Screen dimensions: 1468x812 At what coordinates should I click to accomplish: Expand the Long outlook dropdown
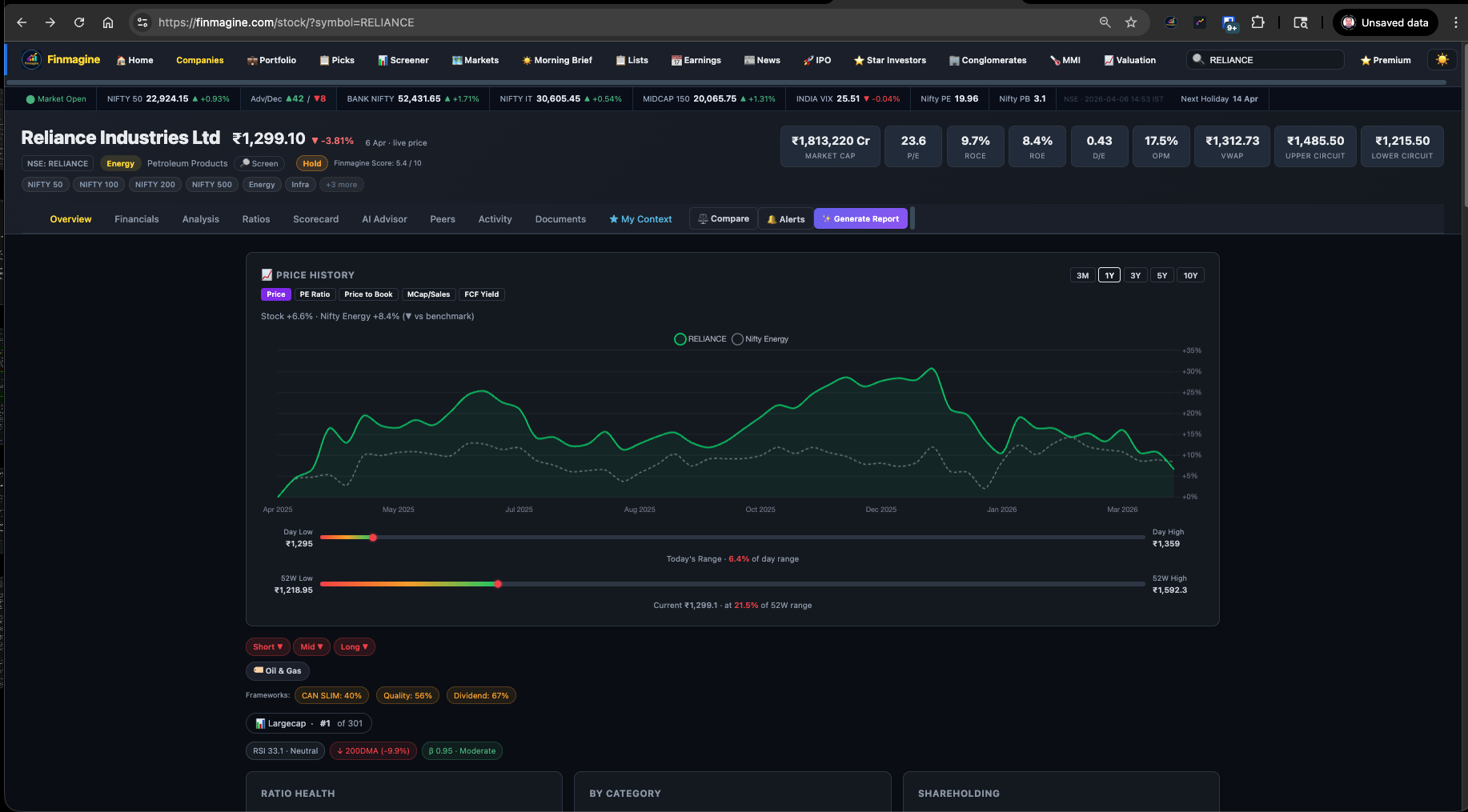pos(354,646)
